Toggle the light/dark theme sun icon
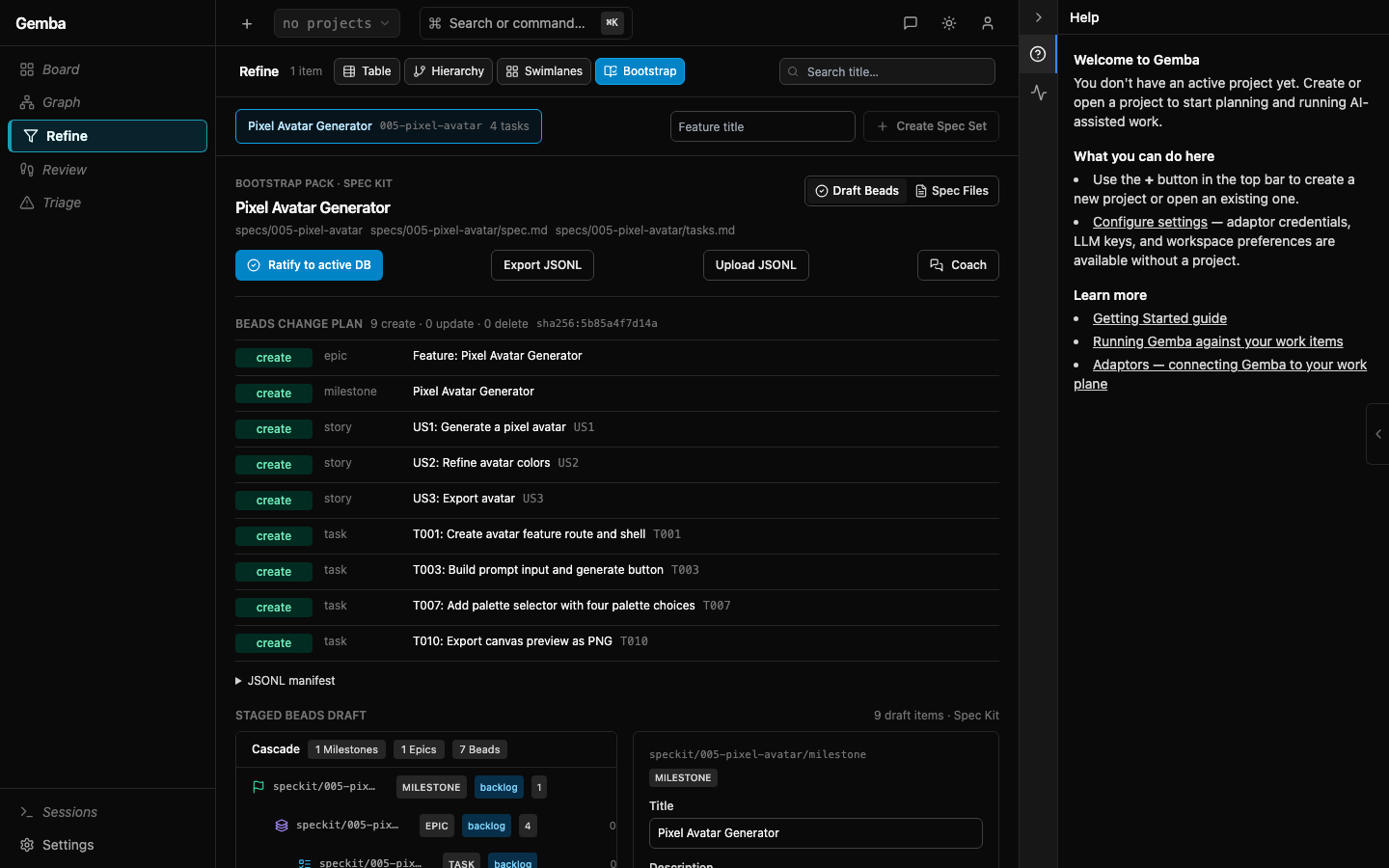This screenshot has width=1389, height=868. 949,23
